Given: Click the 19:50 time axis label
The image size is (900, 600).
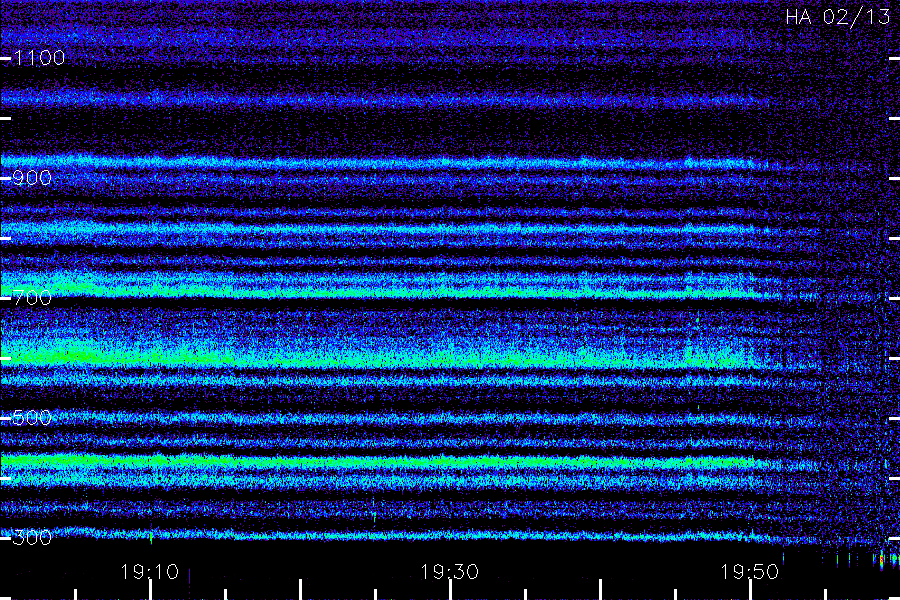Looking at the screenshot, I should click(x=750, y=572).
